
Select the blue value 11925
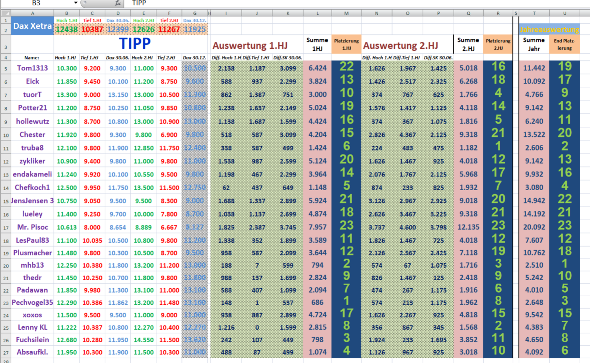(195, 29)
